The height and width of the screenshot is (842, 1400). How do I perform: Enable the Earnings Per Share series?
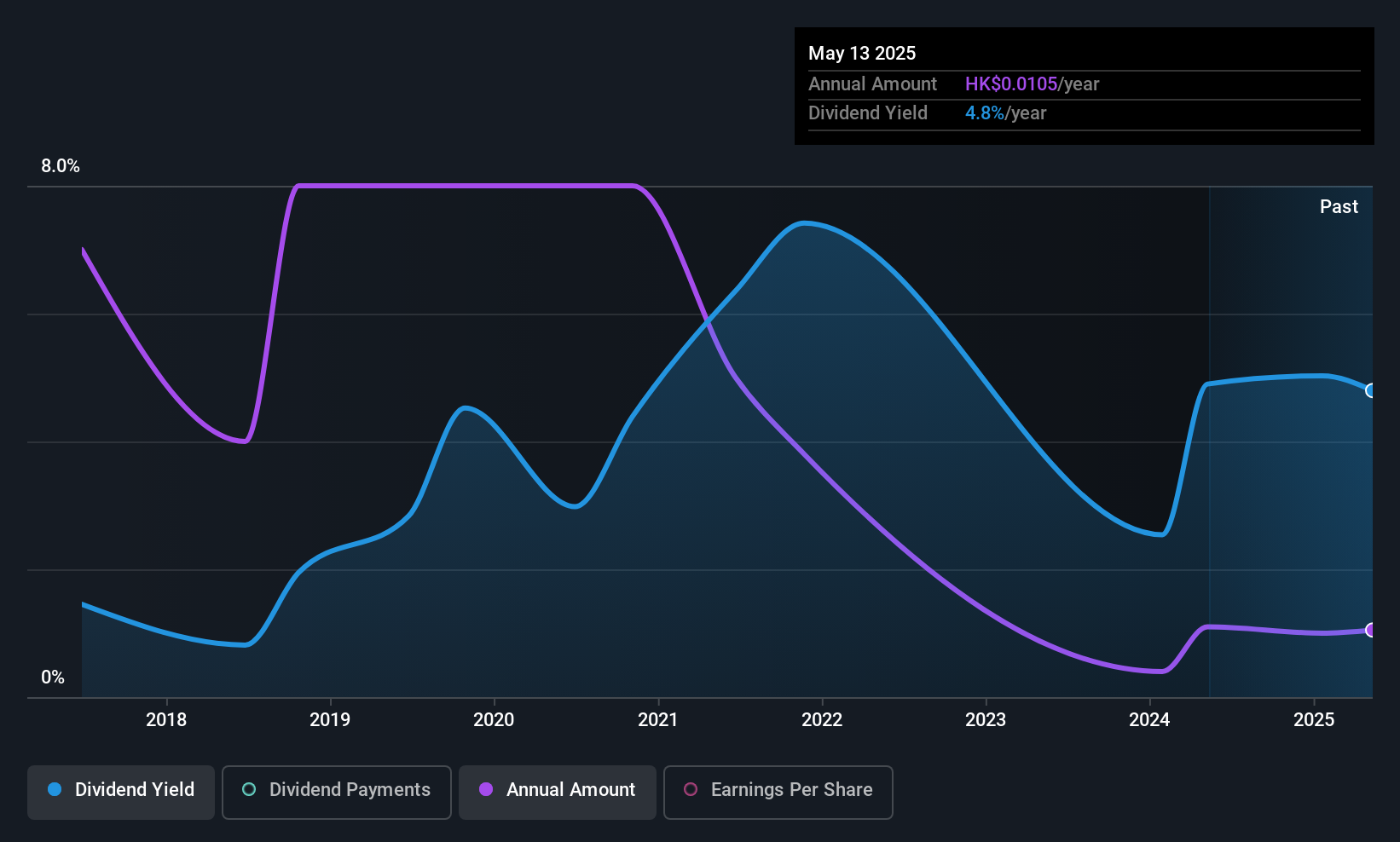[778, 793]
